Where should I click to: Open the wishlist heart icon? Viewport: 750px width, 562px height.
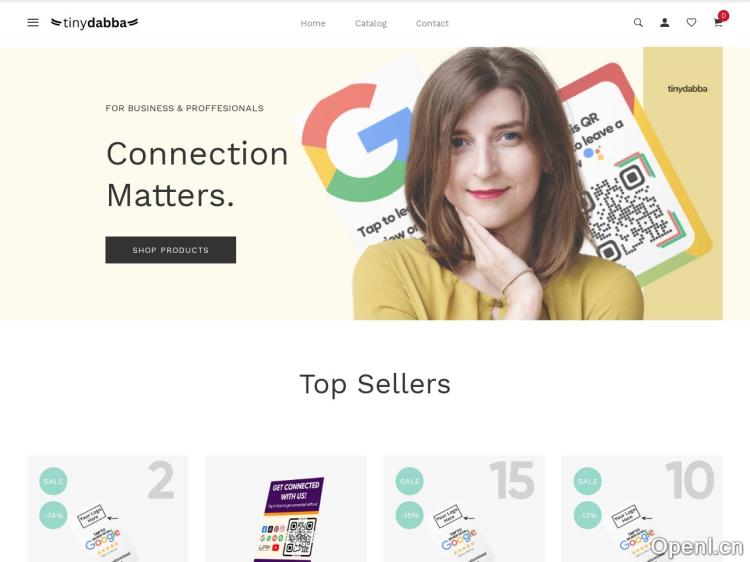pos(691,22)
